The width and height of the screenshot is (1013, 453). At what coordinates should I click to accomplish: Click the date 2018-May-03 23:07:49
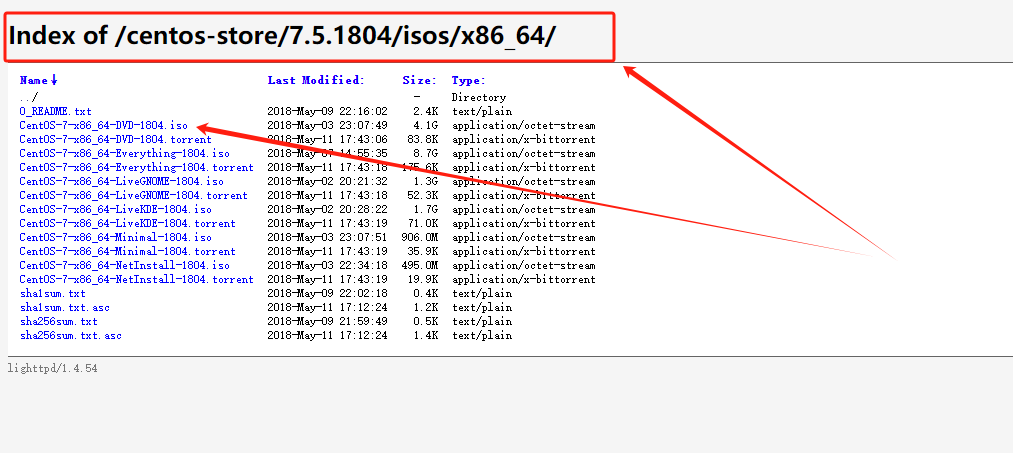(x=328, y=125)
